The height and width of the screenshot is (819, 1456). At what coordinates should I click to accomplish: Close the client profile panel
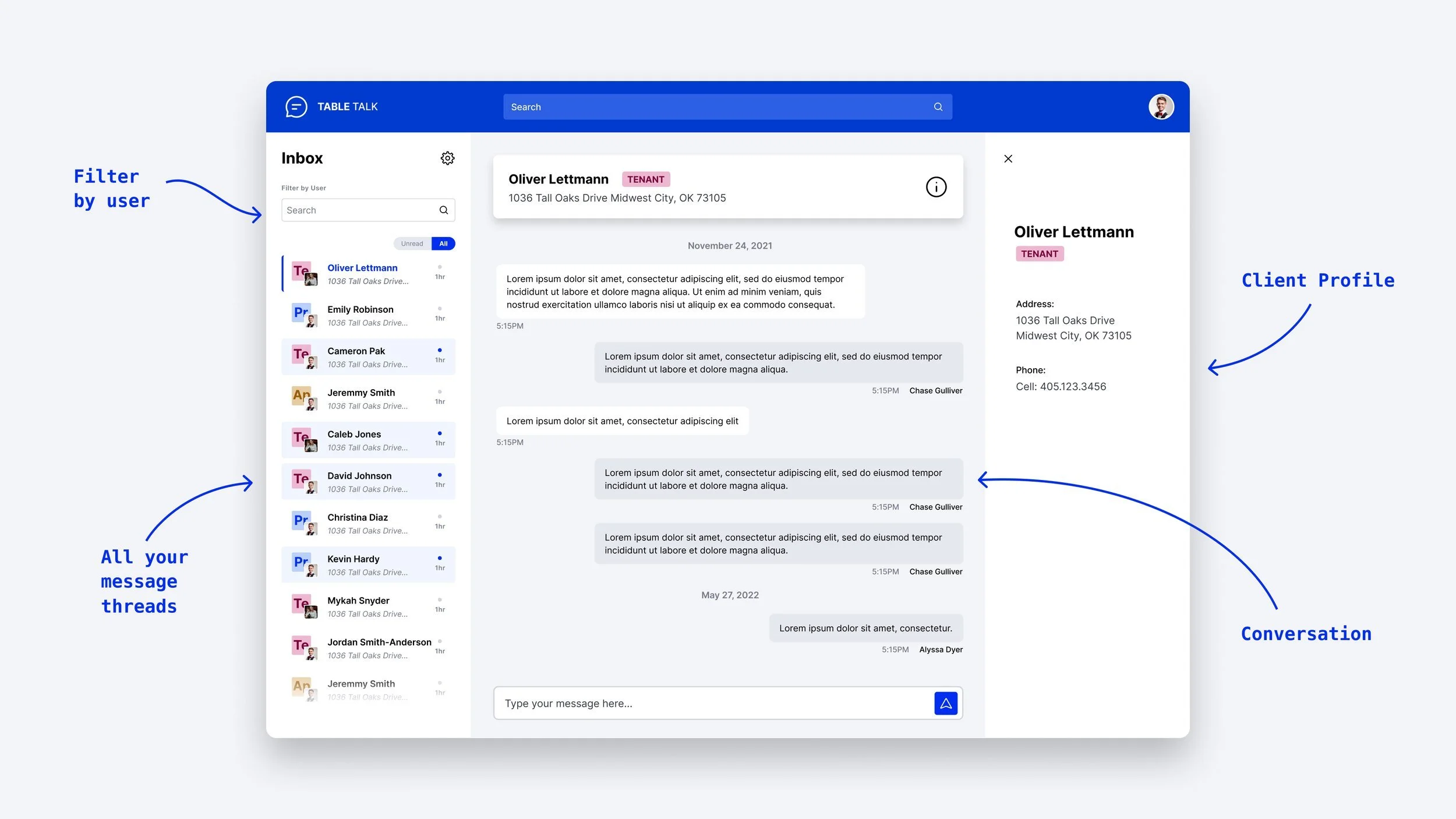(1008, 158)
